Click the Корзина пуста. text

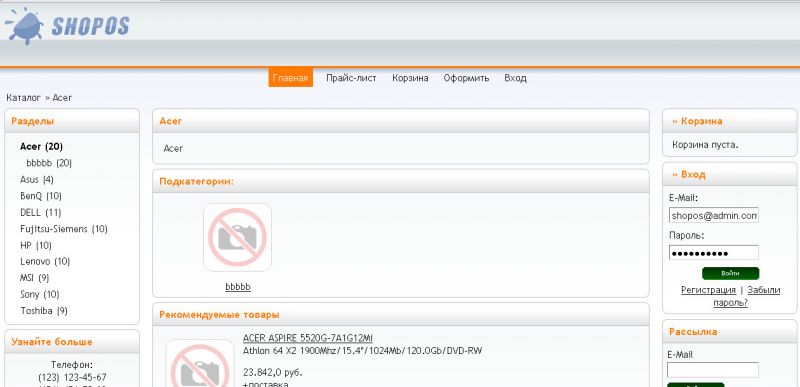(705, 145)
